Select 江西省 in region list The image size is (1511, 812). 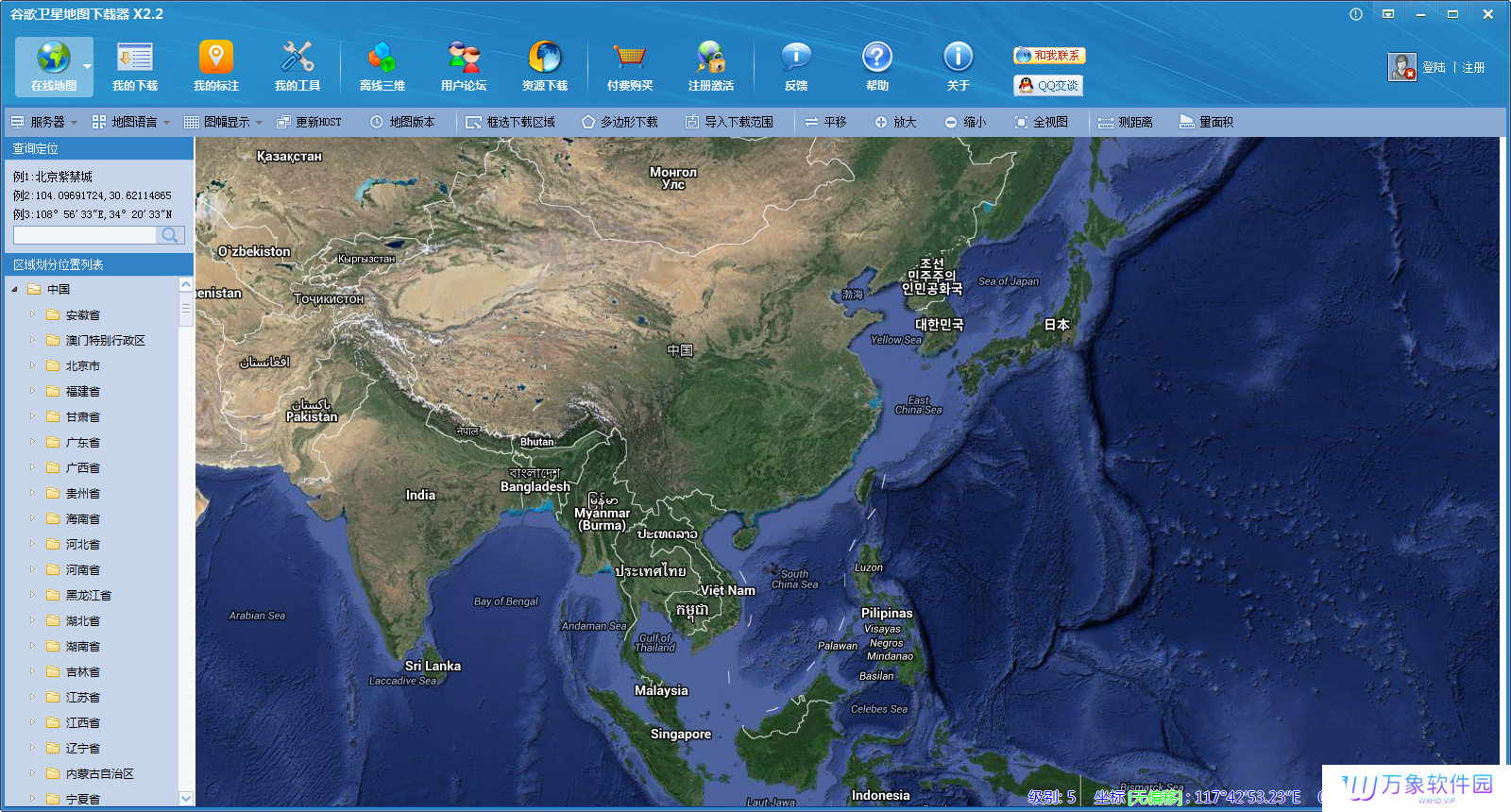82,723
